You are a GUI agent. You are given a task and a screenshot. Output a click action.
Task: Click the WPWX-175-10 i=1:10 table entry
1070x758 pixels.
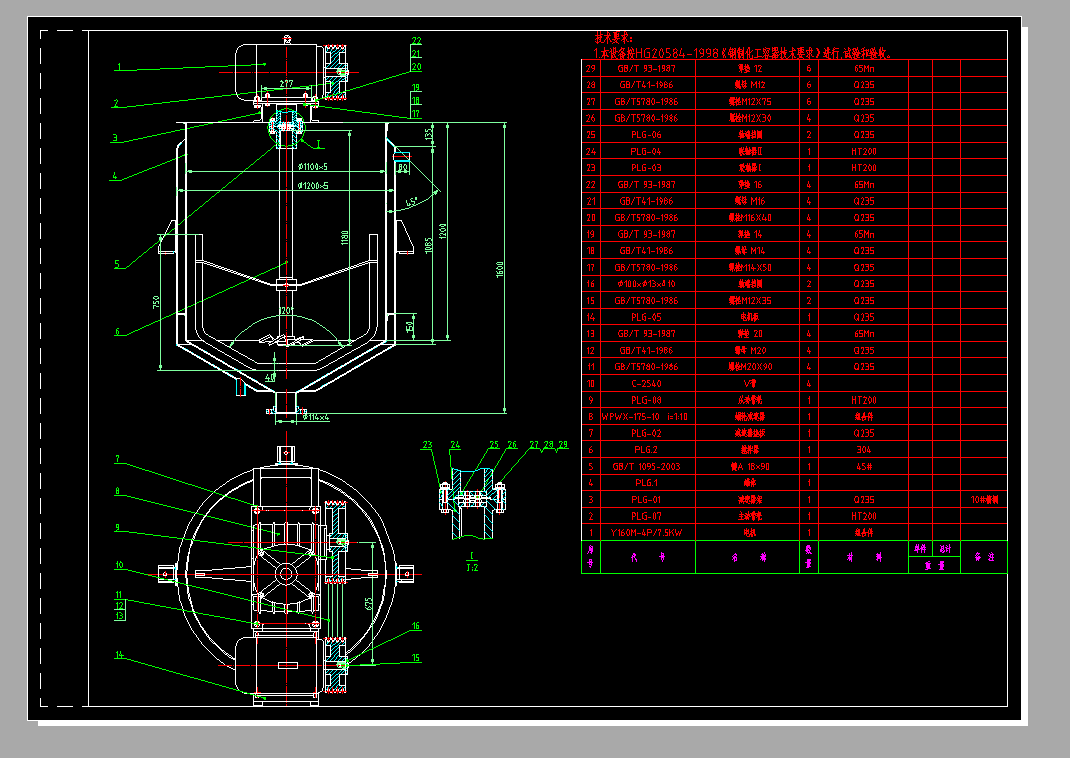click(645, 416)
